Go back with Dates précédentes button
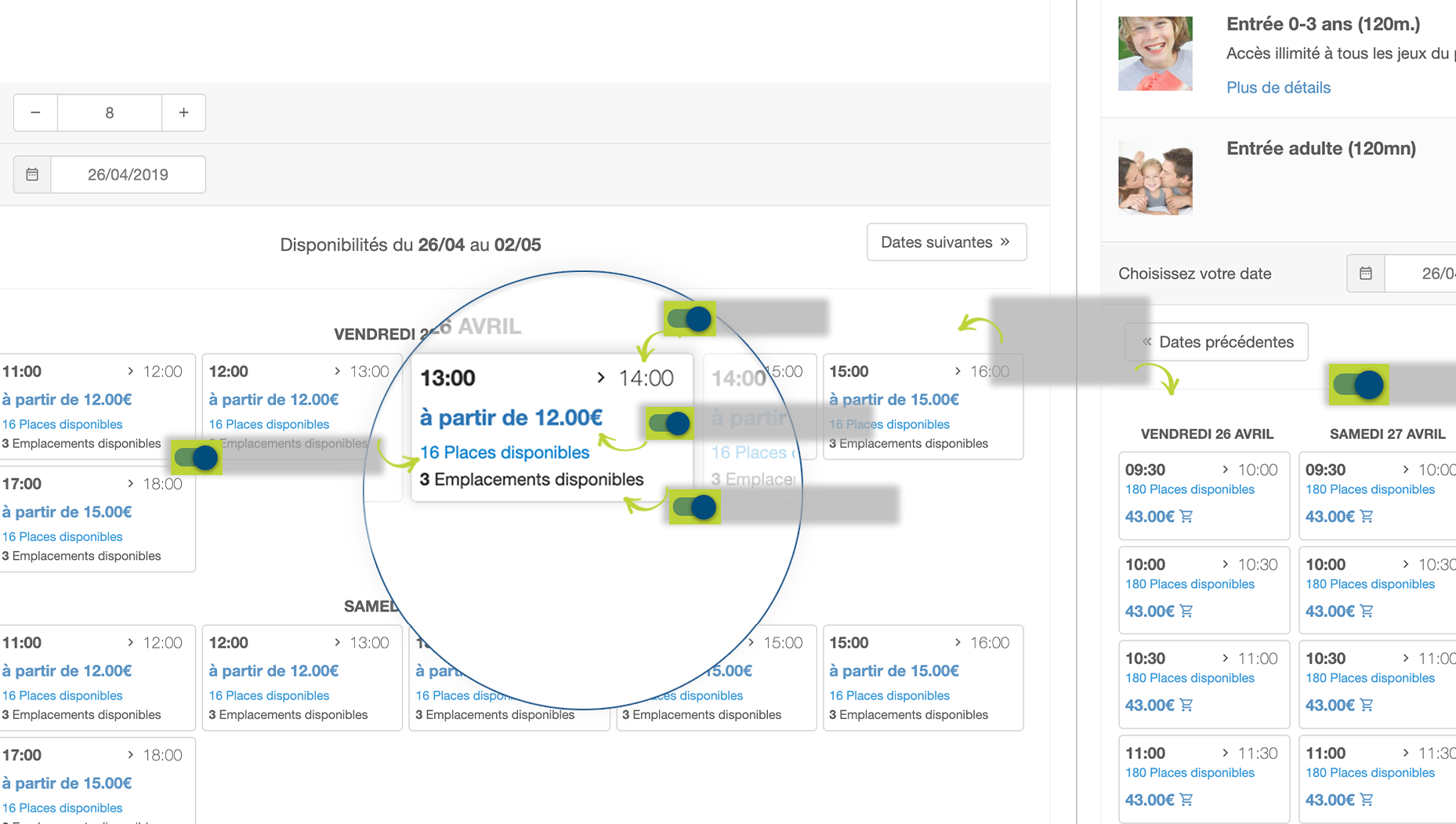This screenshot has width=1456, height=824. [1216, 342]
